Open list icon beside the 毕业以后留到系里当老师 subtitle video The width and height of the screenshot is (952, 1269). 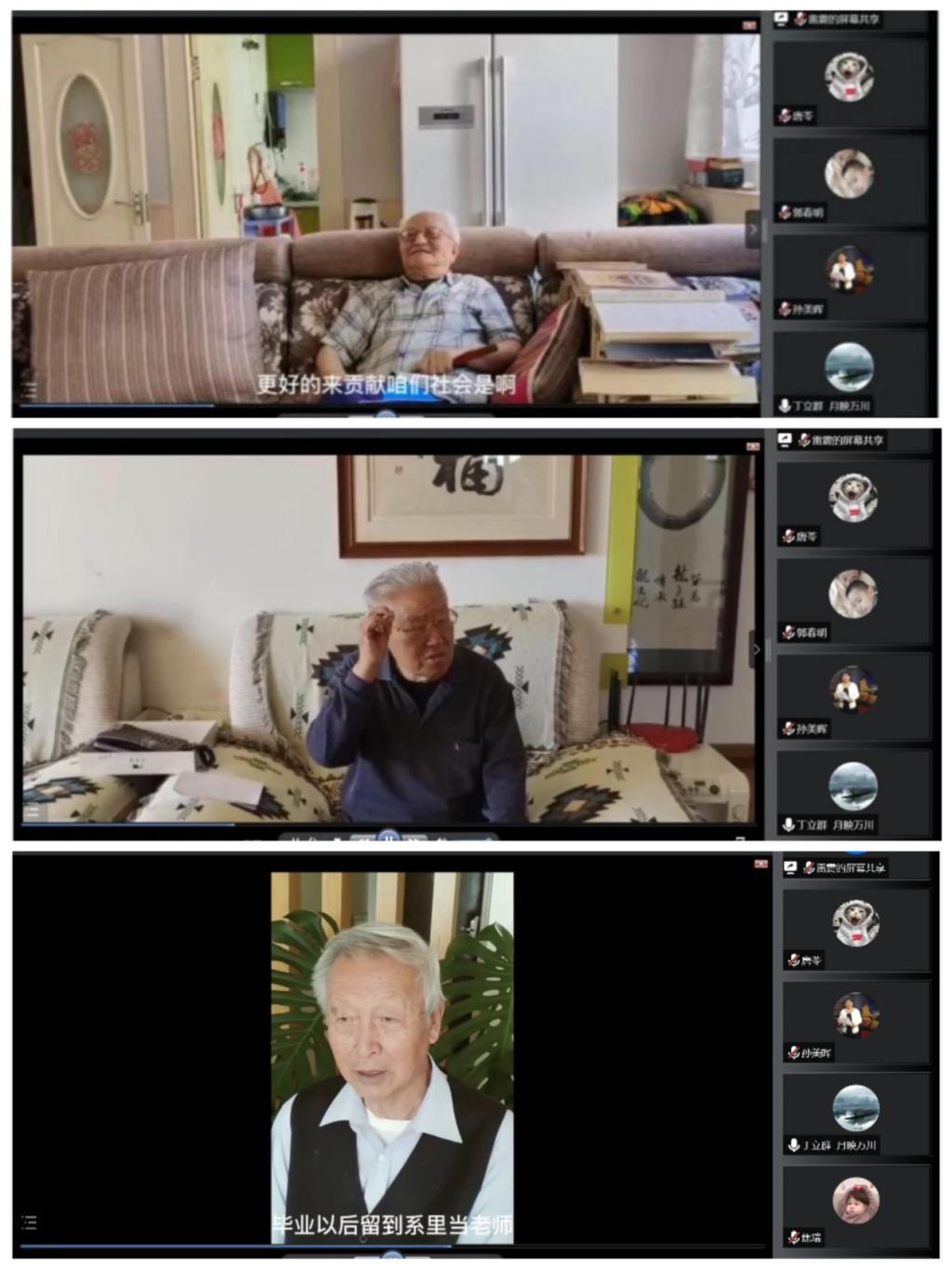tap(29, 1223)
